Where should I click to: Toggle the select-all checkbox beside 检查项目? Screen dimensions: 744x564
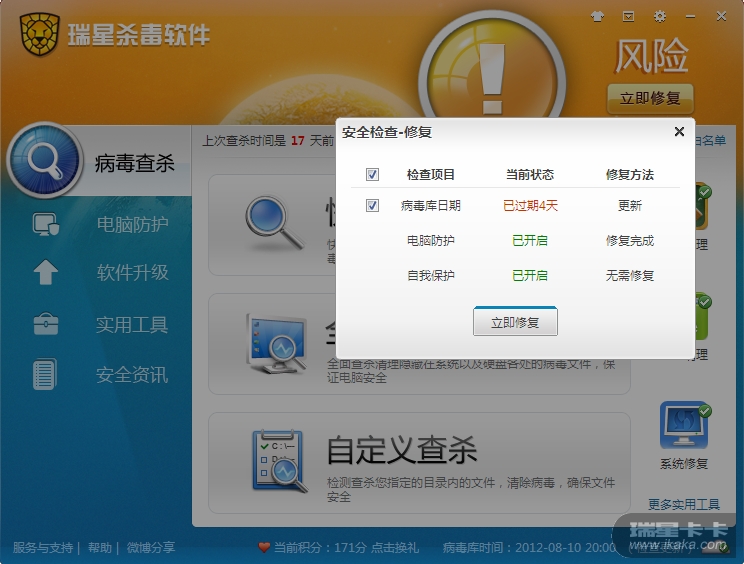coord(372,174)
